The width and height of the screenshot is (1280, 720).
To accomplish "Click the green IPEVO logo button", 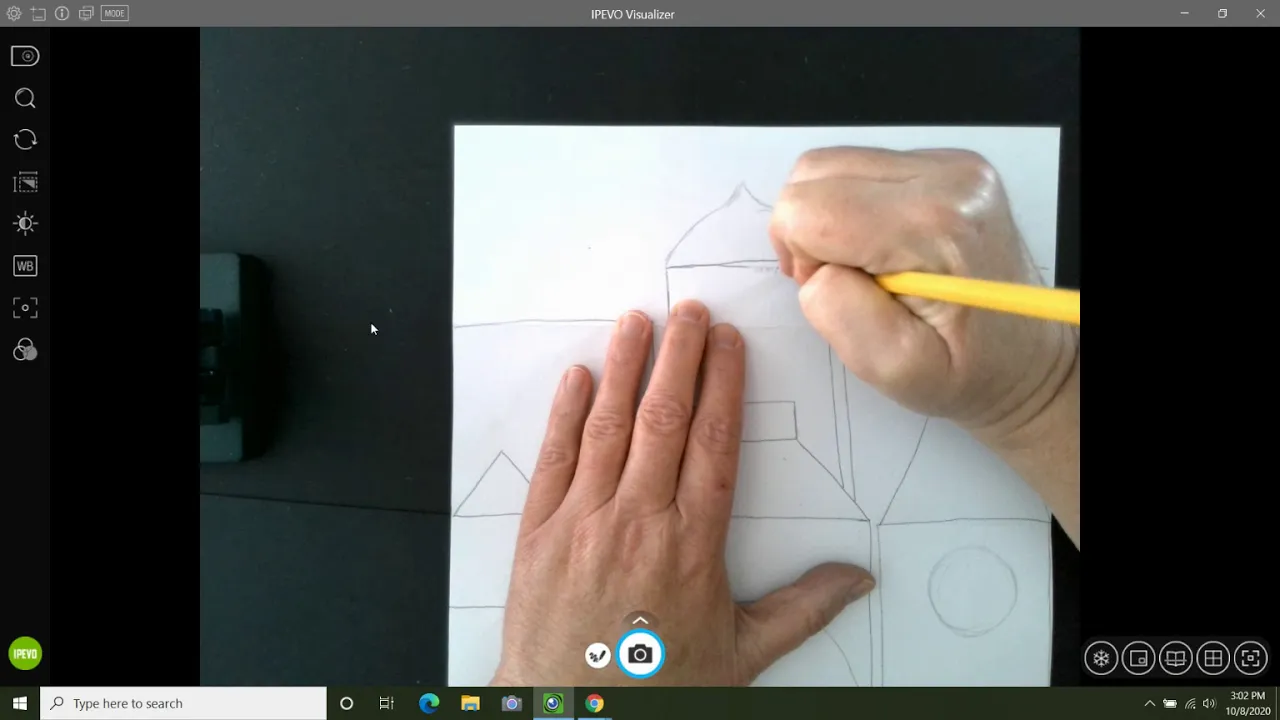I will (x=25, y=654).
